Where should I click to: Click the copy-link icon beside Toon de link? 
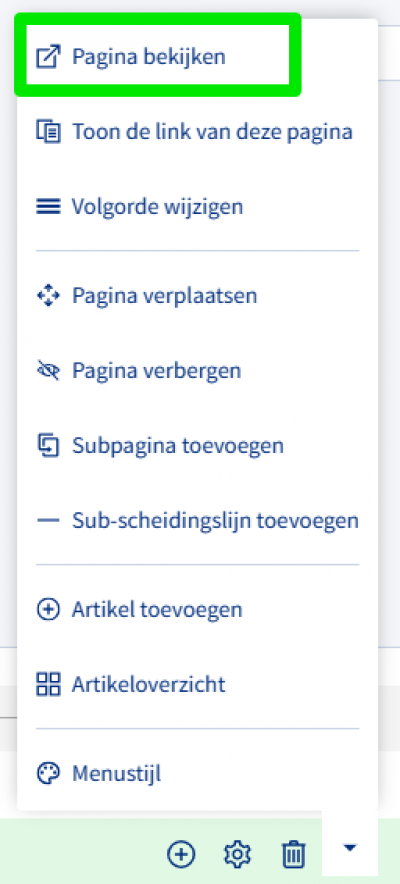tap(48, 131)
